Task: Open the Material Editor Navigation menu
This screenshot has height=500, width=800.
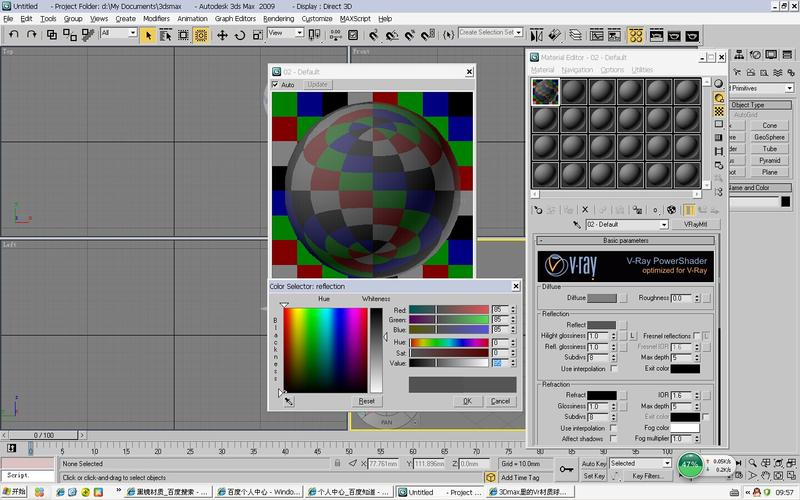Action: (576, 70)
